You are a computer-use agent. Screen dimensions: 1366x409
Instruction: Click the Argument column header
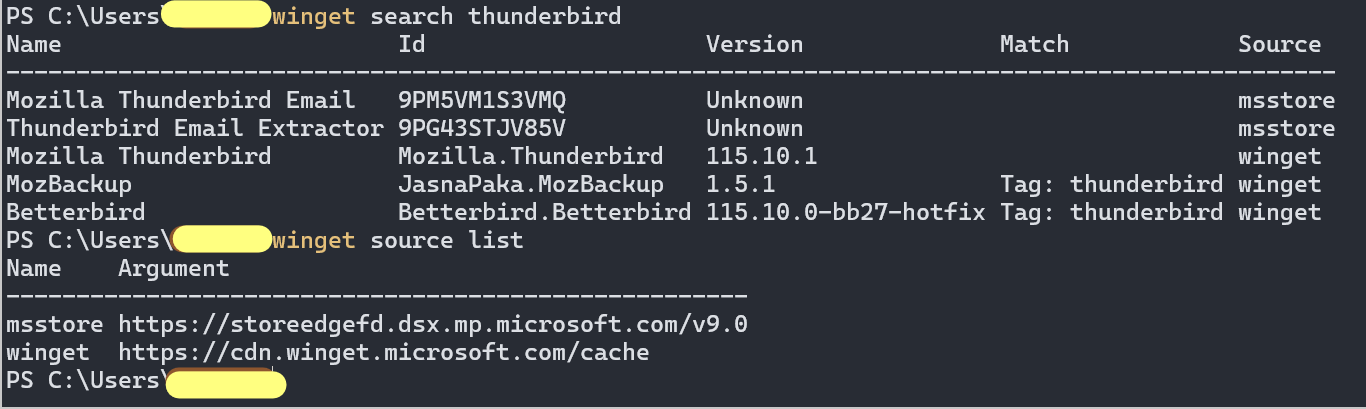pyautogui.click(x=174, y=268)
